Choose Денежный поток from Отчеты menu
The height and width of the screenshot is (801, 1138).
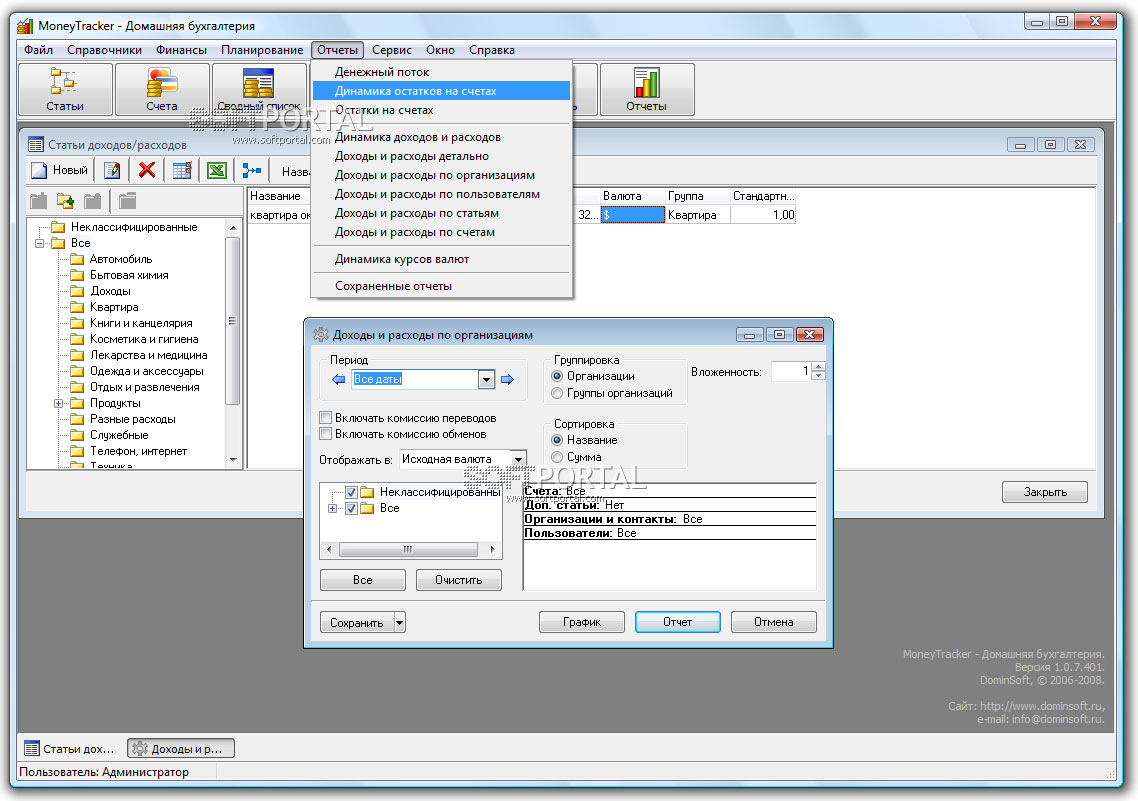click(x=441, y=72)
